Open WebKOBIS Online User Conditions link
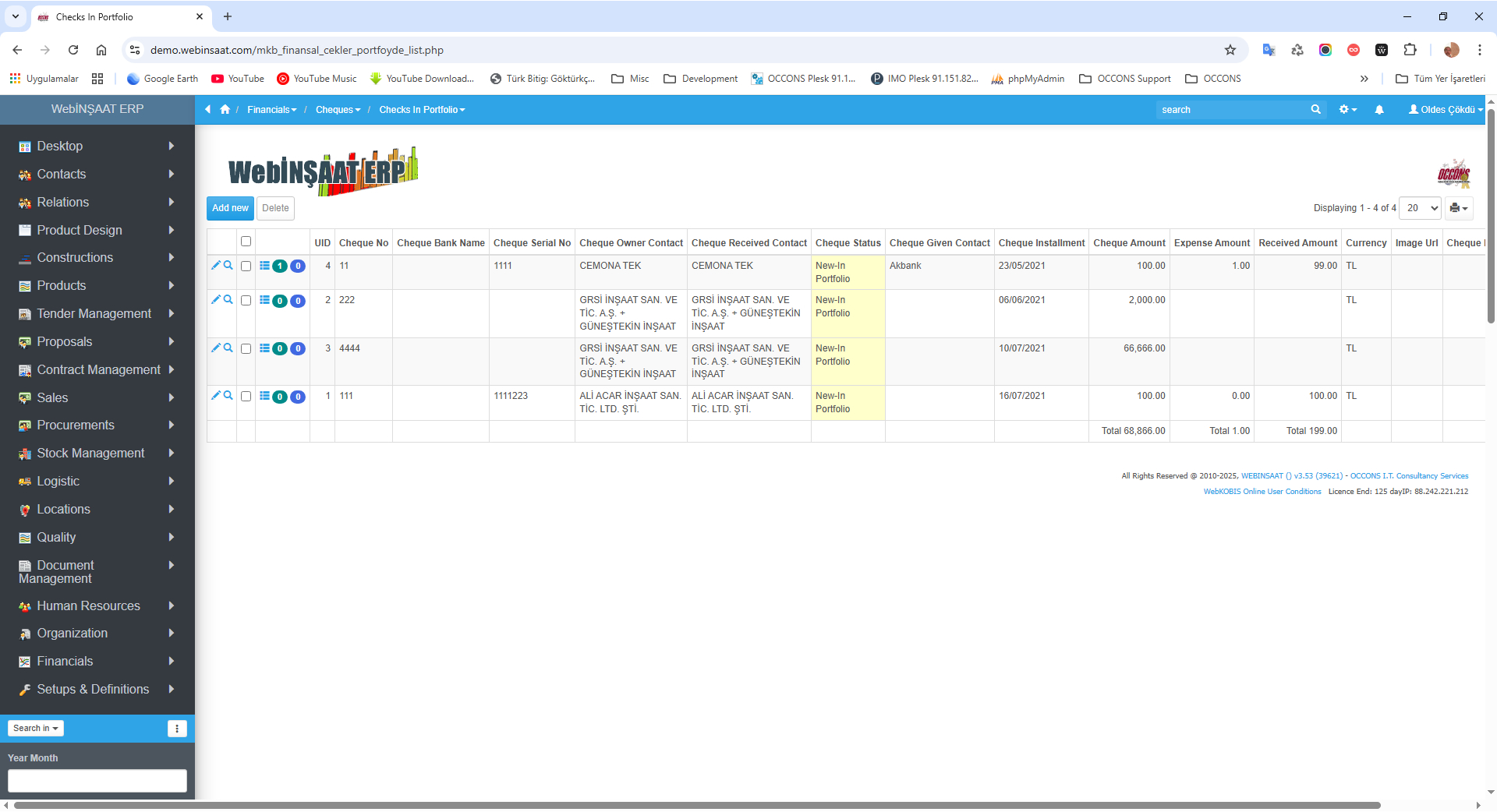The height and width of the screenshot is (812, 1497). coord(1262,492)
